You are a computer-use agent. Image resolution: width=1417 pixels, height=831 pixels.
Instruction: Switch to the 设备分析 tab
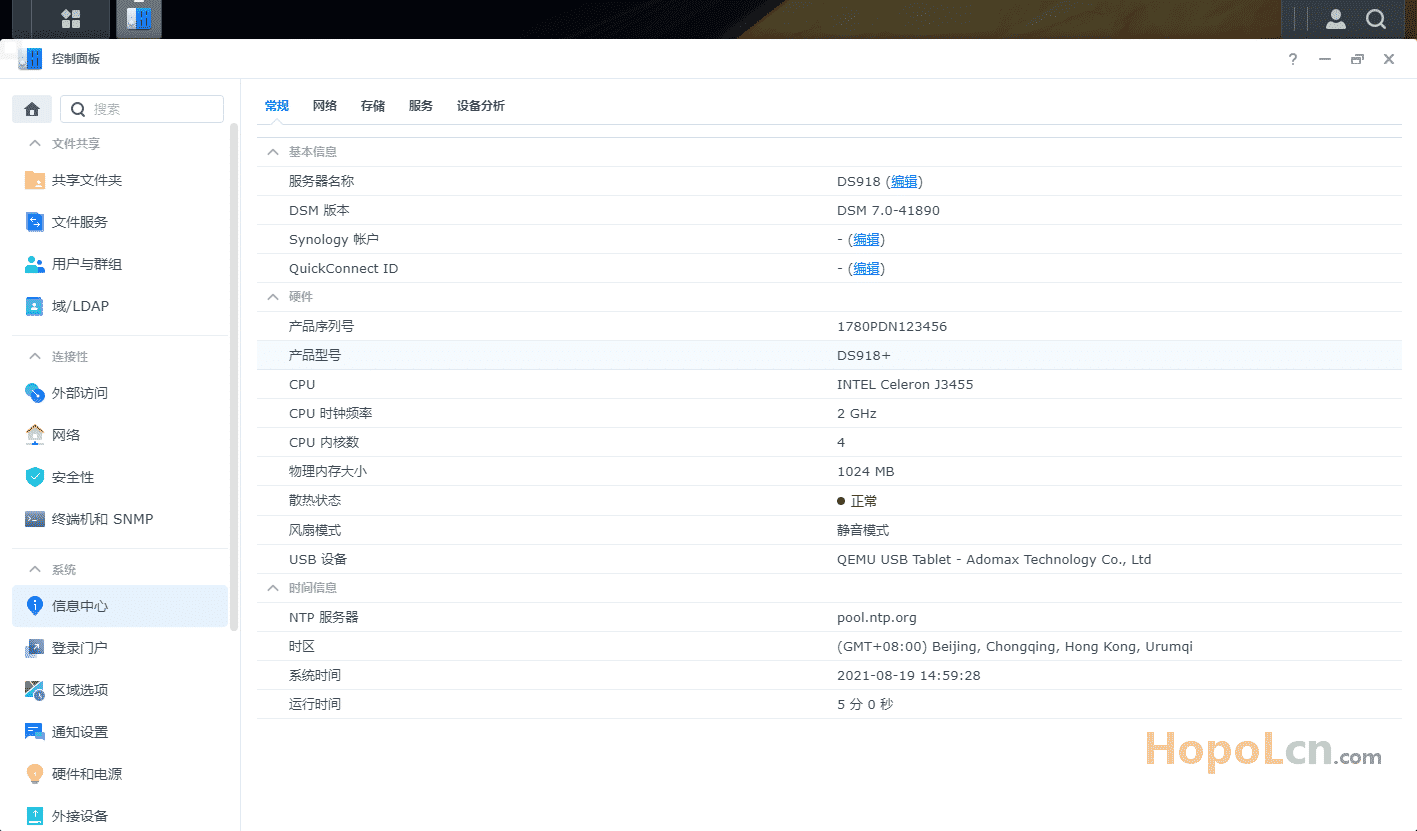coord(481,106)
